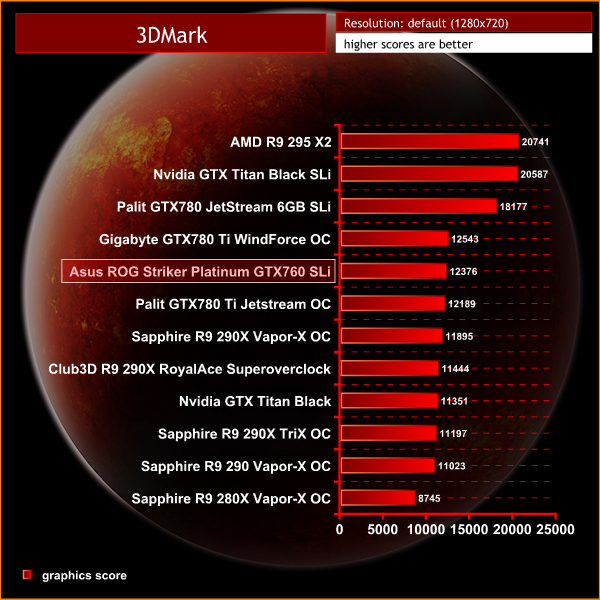Click the 'graphics score' legend text

pyautogui.click(x=84, y=576)
